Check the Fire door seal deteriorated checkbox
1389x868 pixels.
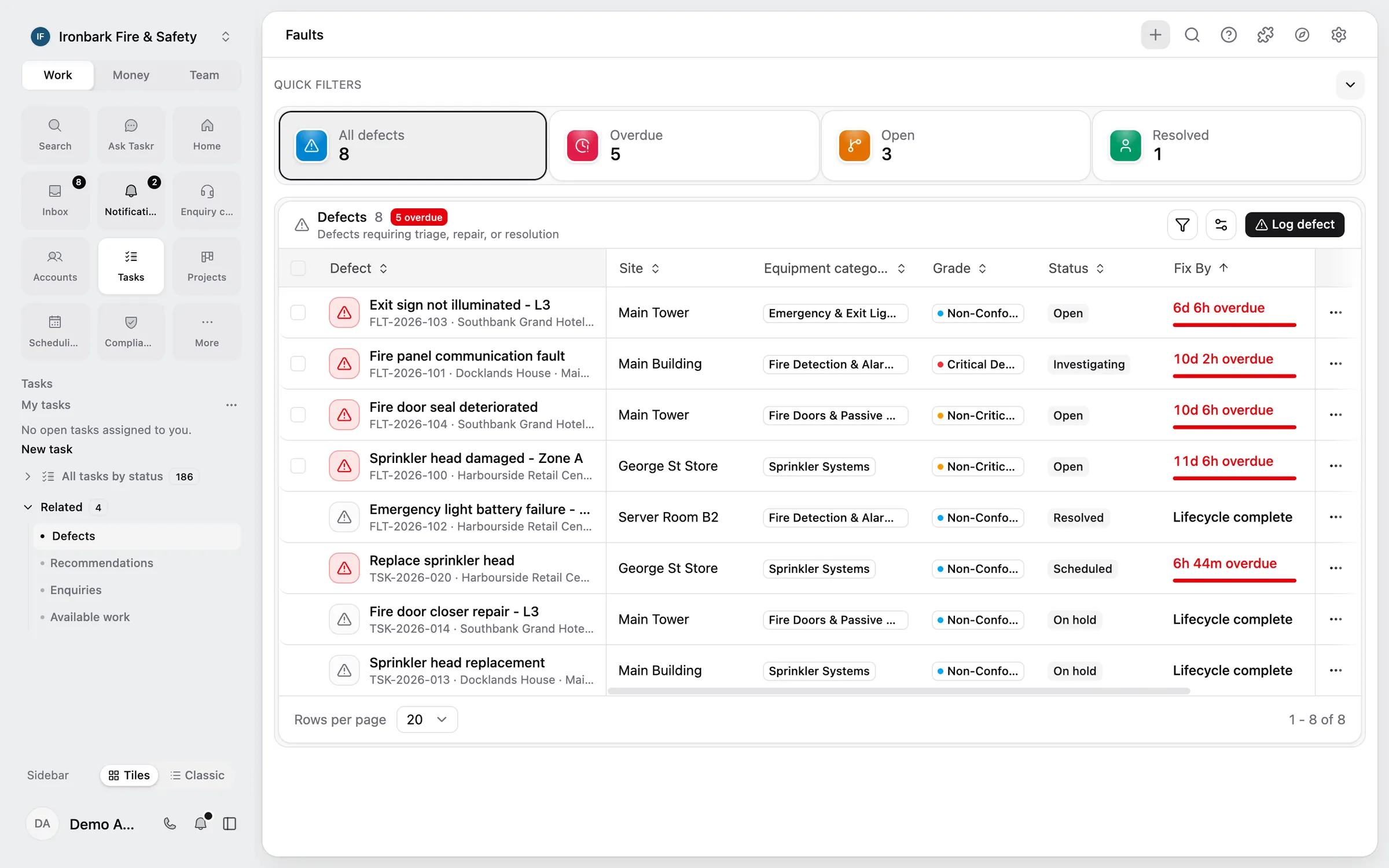click(298, 414)
